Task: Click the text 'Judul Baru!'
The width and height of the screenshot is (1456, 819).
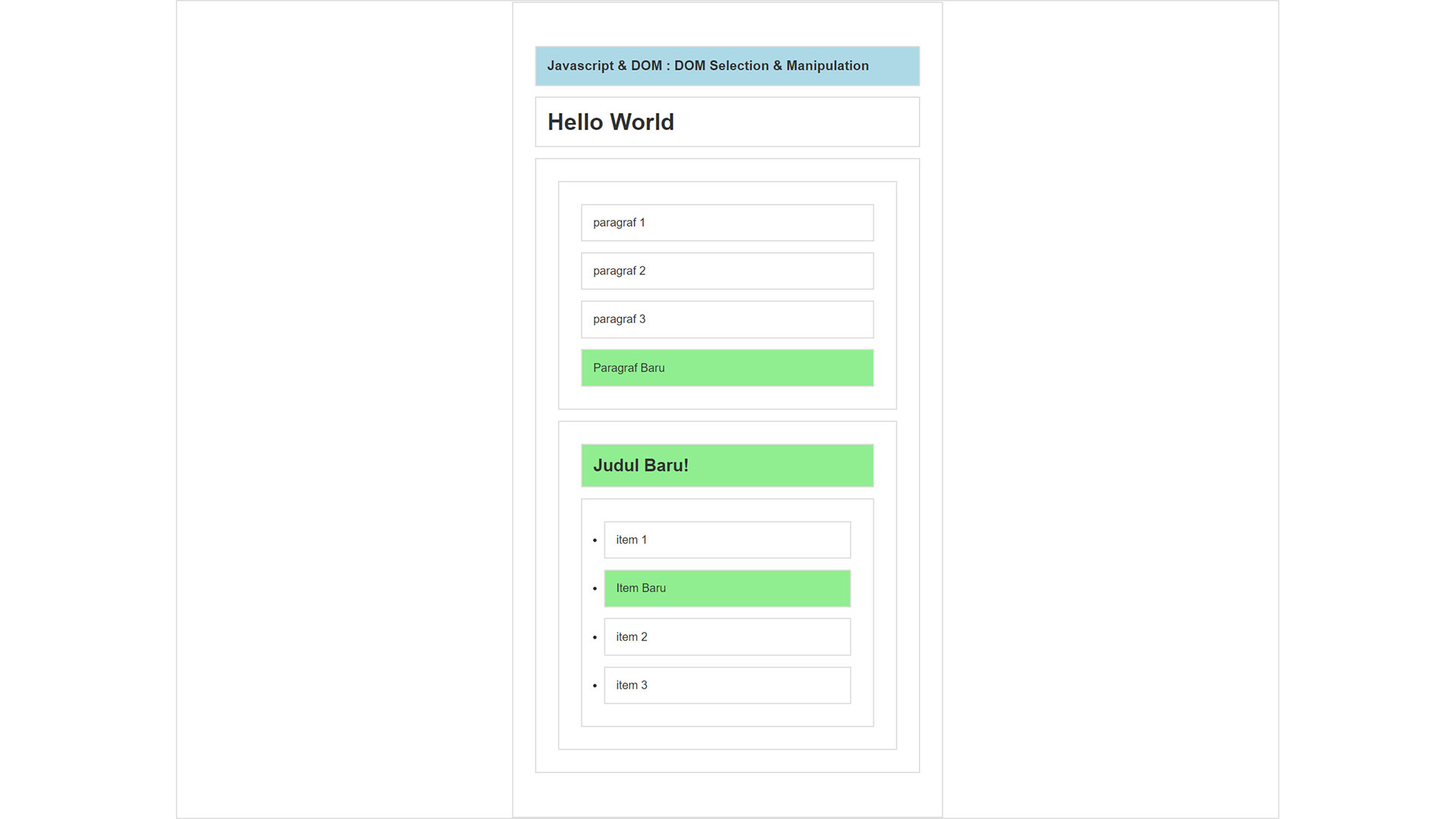Action: pyautogui.click(x=641, y=466)
